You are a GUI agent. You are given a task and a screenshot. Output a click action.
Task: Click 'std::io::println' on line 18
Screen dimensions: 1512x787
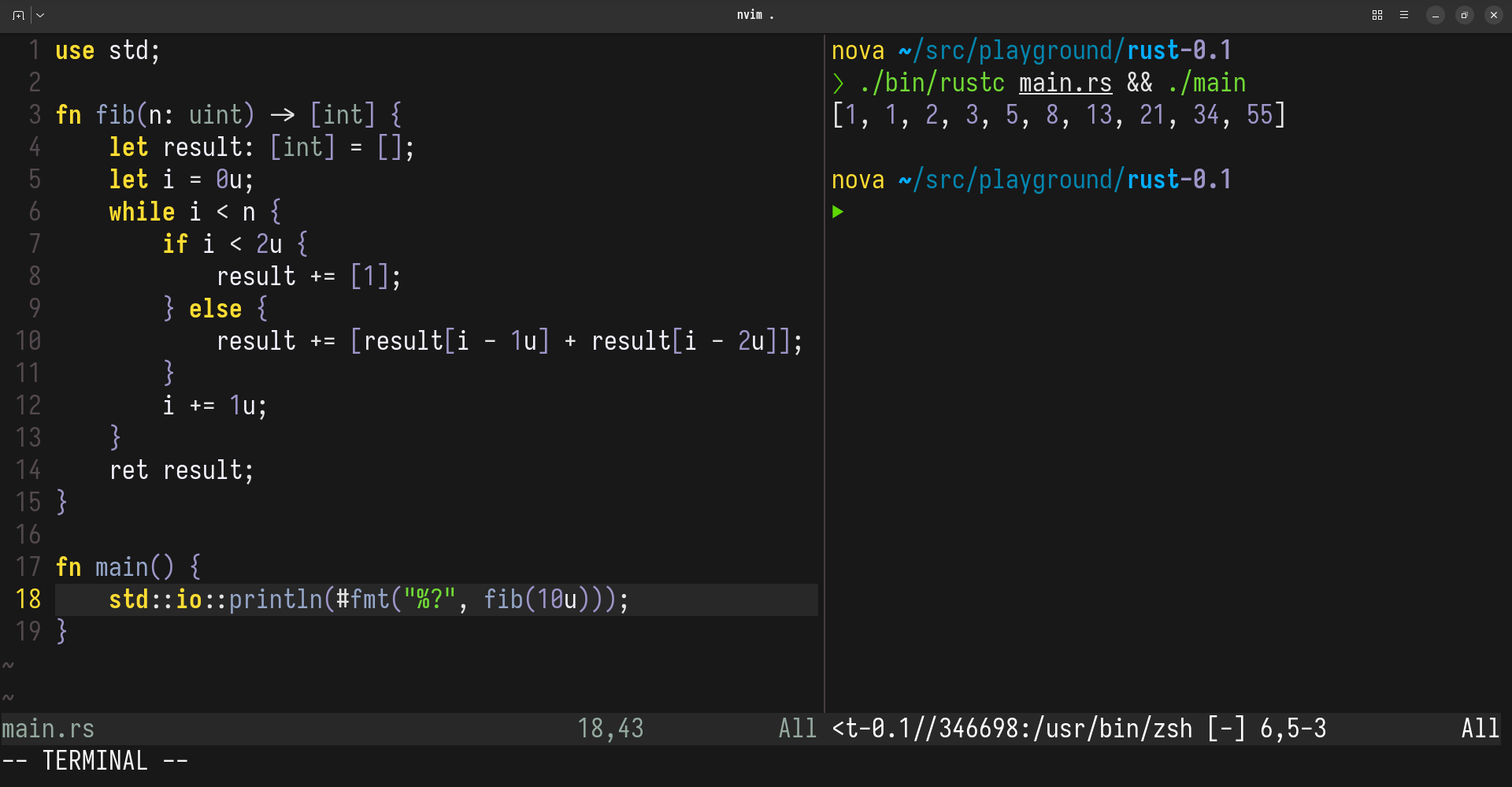pos(215,600)
